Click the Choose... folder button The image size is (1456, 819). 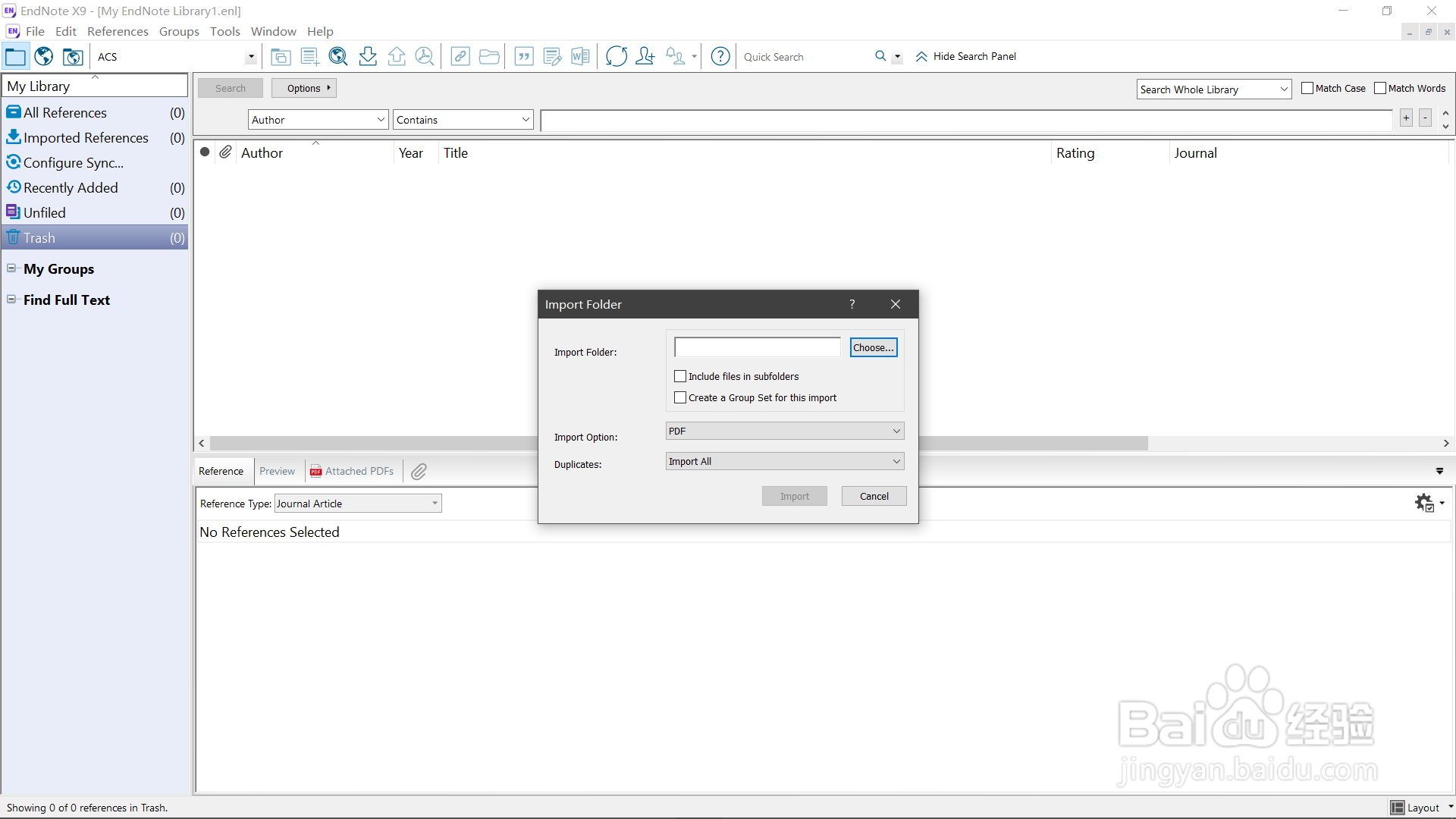[x=874, y=347]
